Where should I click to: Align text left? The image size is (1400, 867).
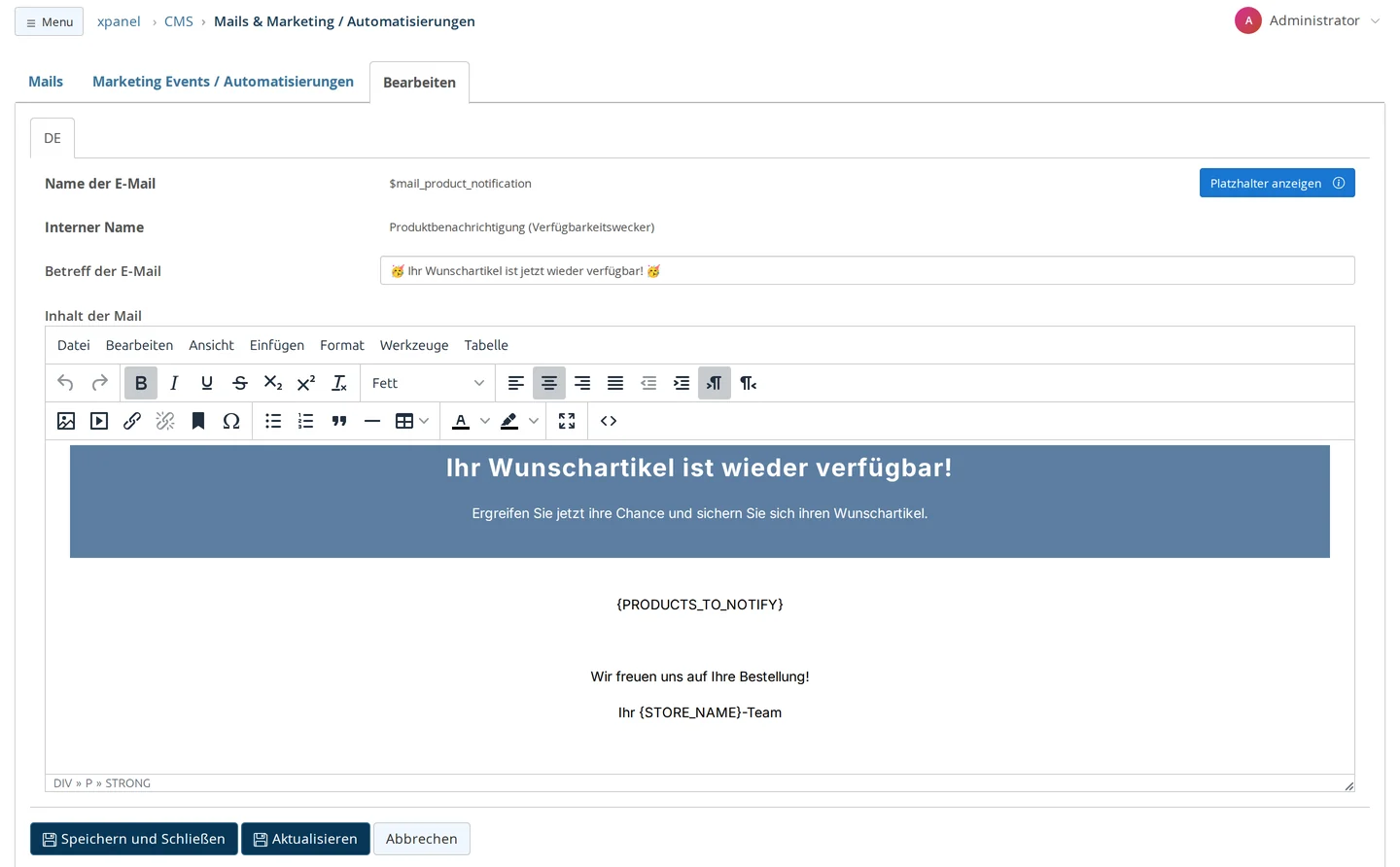pos(516,383)
